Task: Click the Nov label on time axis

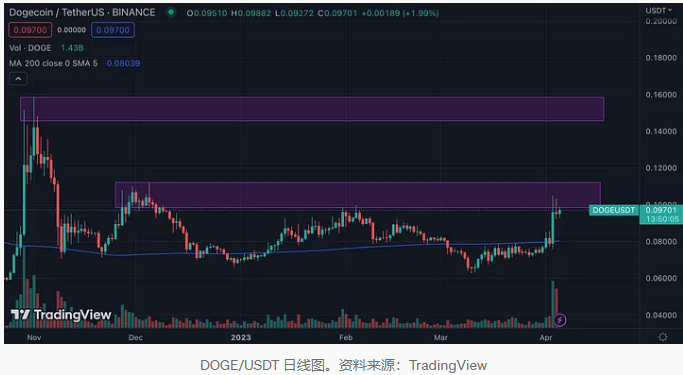Action: 34,338
